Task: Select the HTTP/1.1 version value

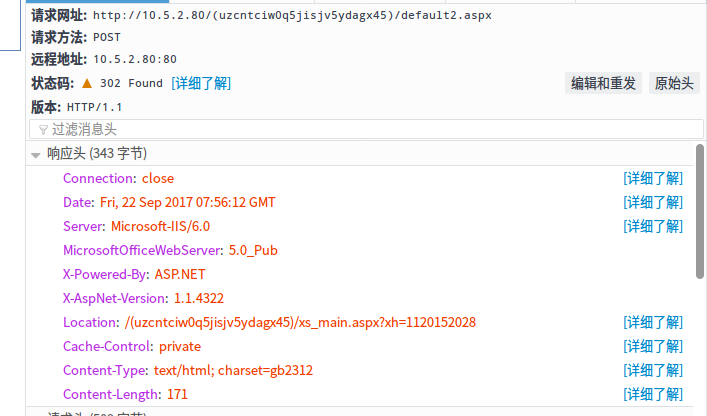Action: point(94,107)
